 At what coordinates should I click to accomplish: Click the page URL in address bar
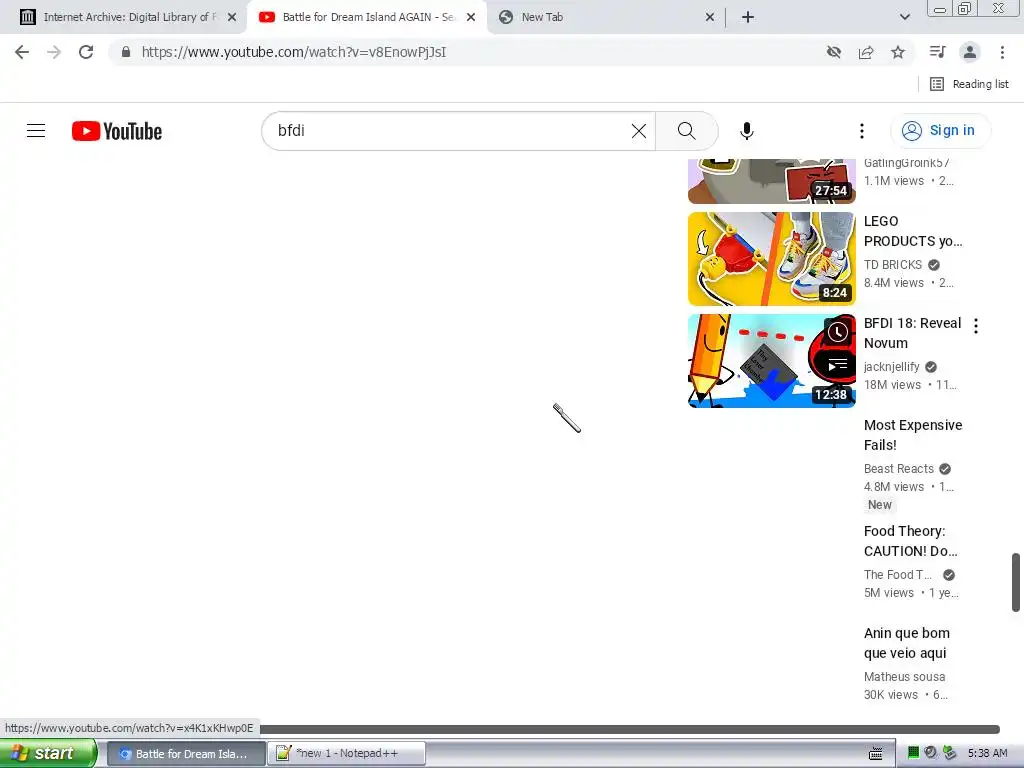294,52
